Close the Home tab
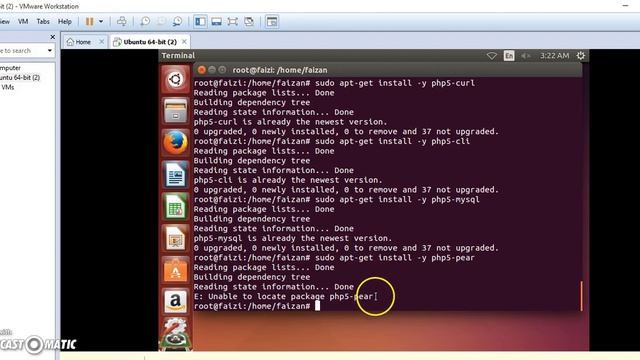 pyautogui.click(x=102, y=42)
